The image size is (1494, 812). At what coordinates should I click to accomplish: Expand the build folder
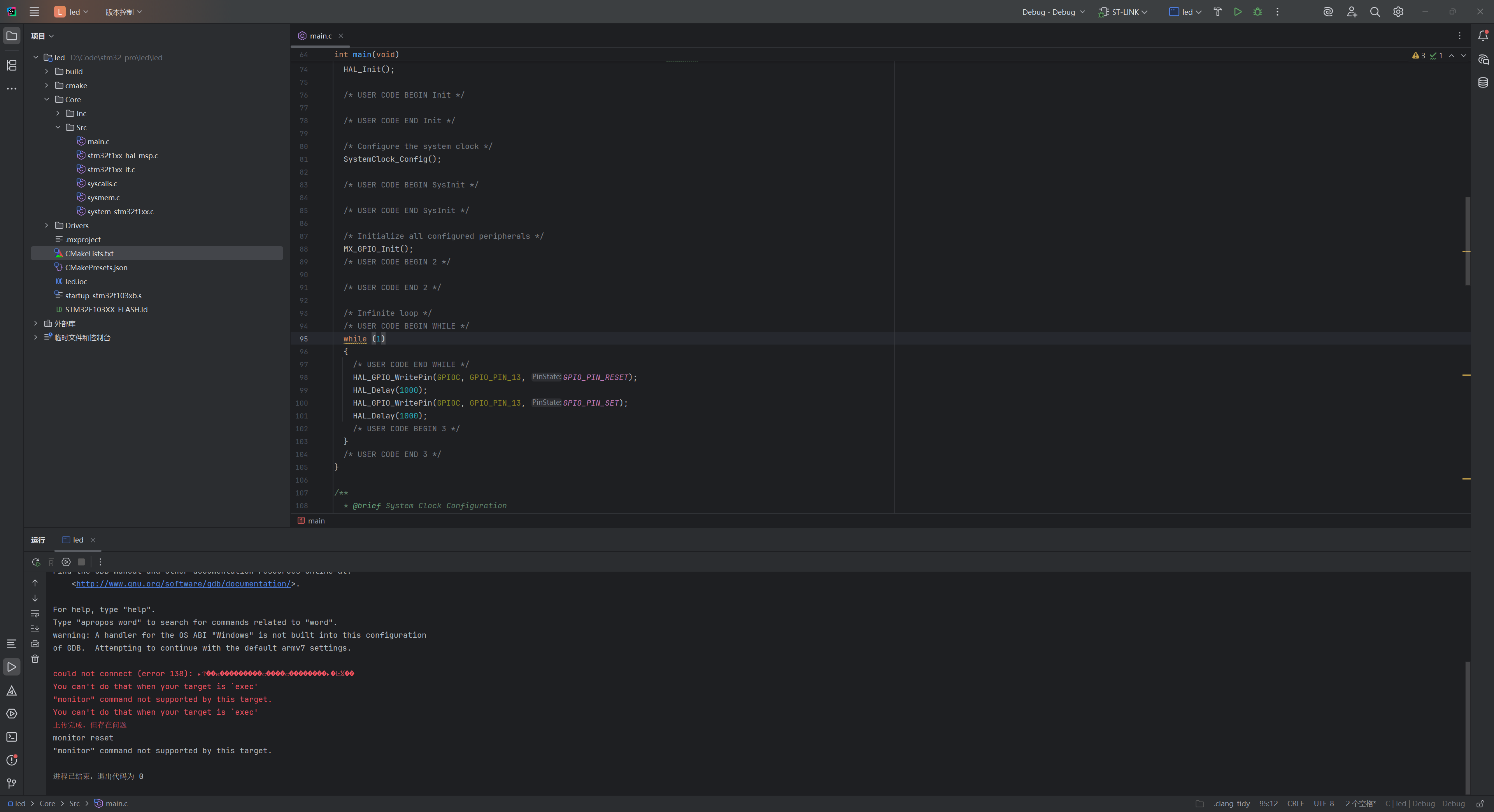46,71
